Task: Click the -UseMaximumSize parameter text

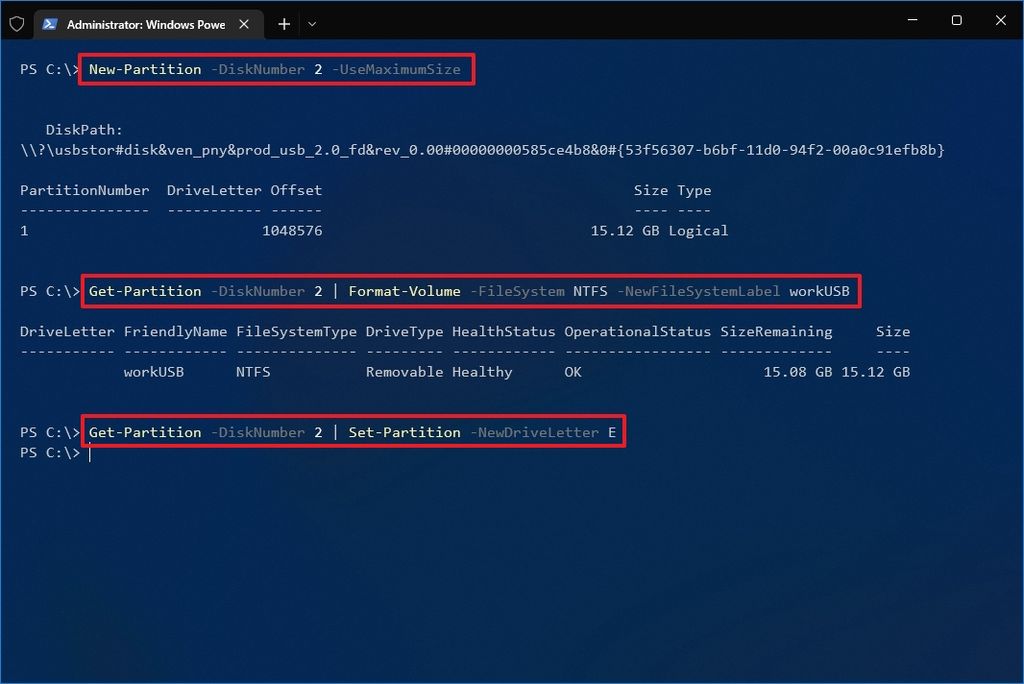Action: click(399, 69)
